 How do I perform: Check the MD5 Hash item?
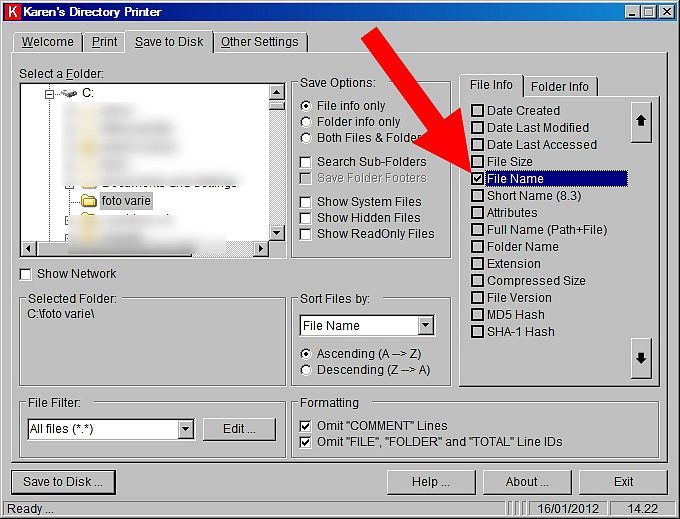pos(477,314)
